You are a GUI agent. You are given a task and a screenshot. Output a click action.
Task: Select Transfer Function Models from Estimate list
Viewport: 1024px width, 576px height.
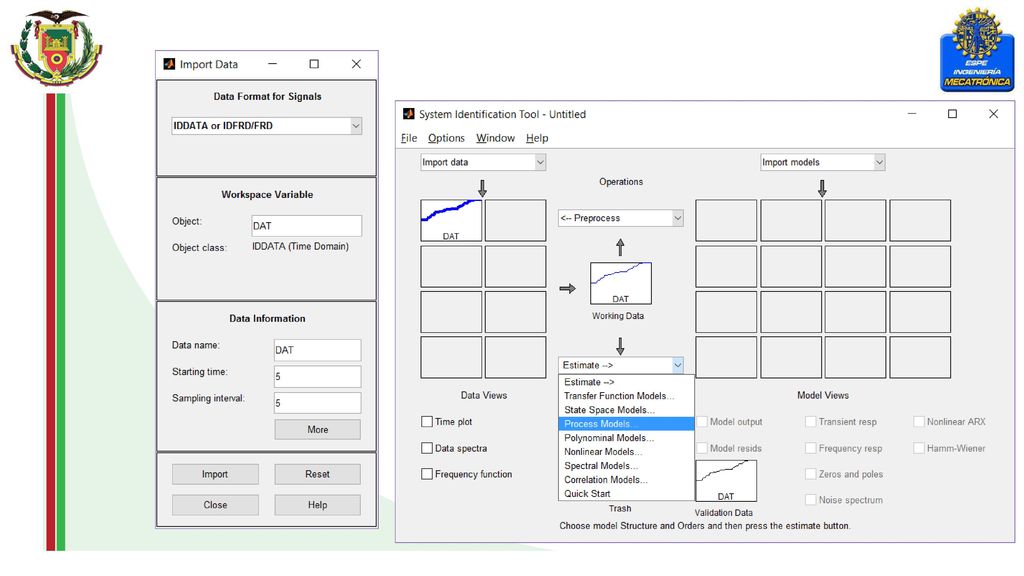pyautogui.click(x=626, y=396)
